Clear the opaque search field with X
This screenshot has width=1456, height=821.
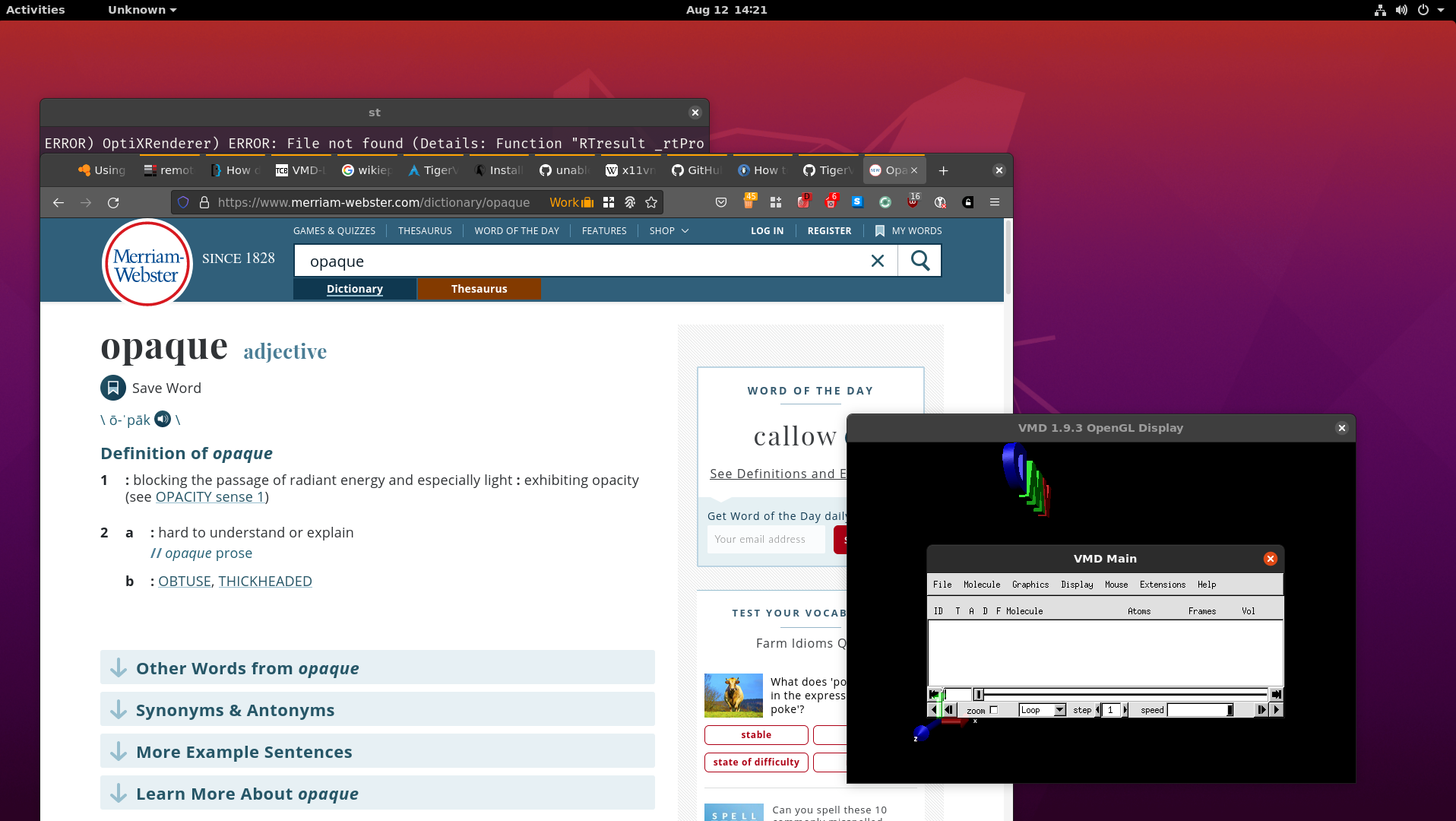point(878,261)
